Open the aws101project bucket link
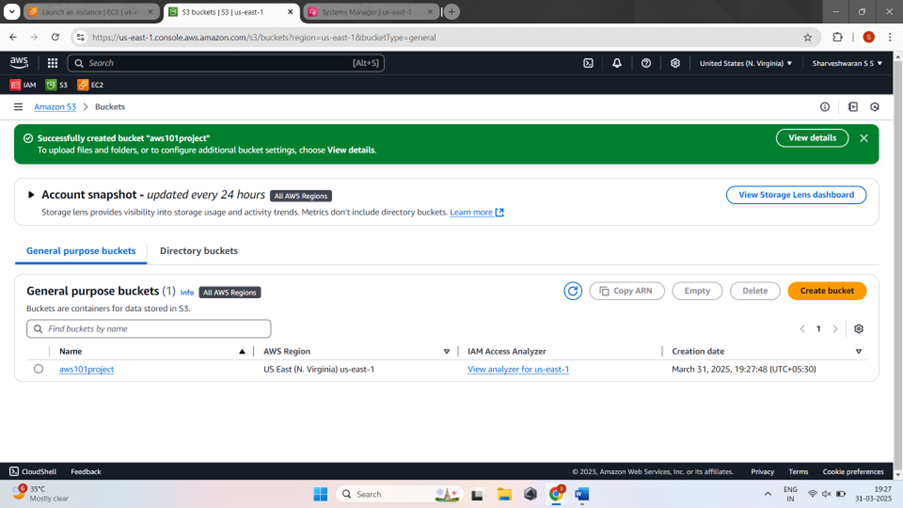This screenshot has width=903, height=508. [x=86, y=369]
